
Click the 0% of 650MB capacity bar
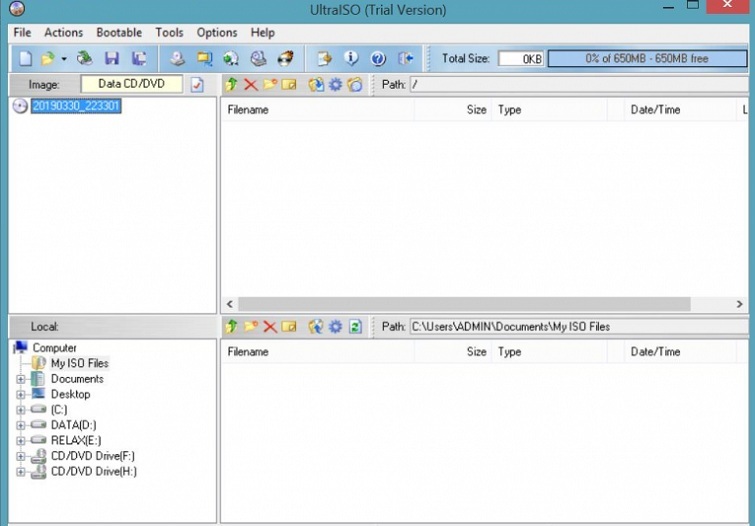click(x=647, y=59)
